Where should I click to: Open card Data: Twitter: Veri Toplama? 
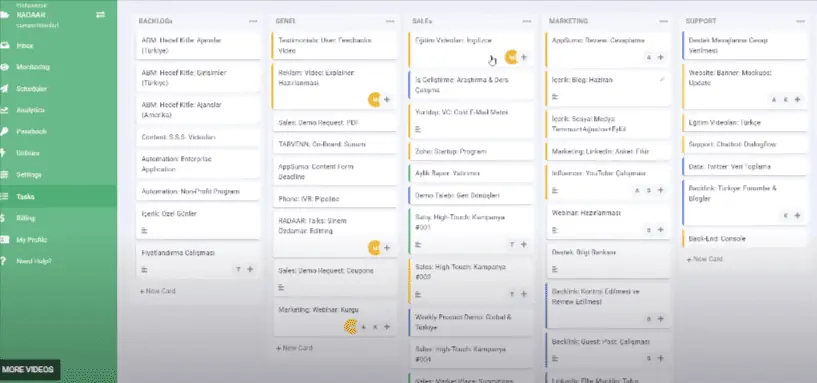pos(745,167)
